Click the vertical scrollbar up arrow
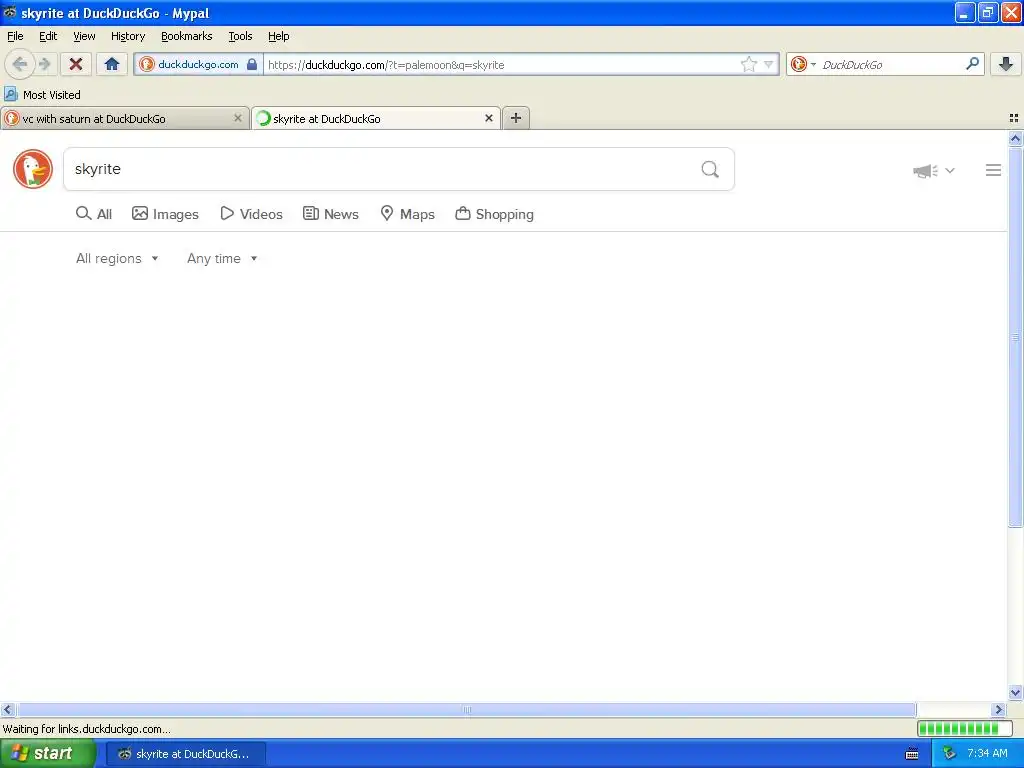The image size is (1024, 768). point(1015,138)
